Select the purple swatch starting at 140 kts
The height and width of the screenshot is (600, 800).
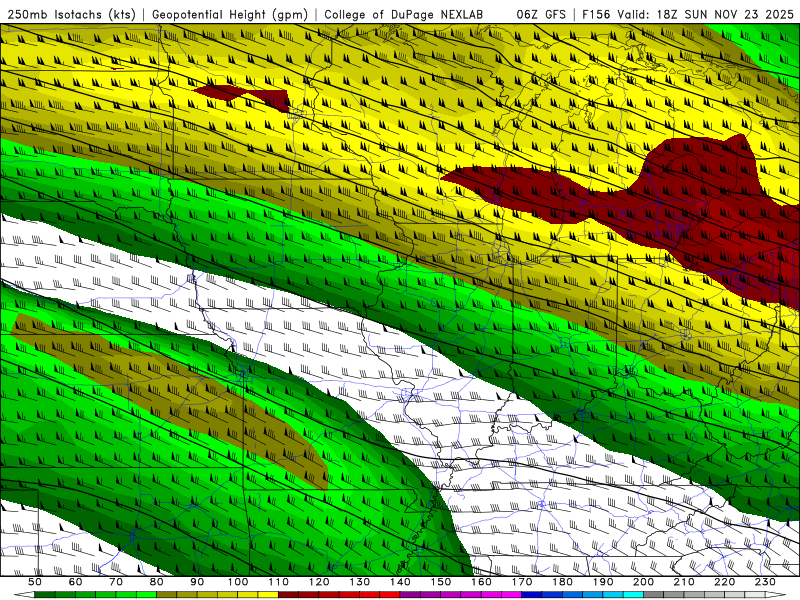click(x=410, y=595)
